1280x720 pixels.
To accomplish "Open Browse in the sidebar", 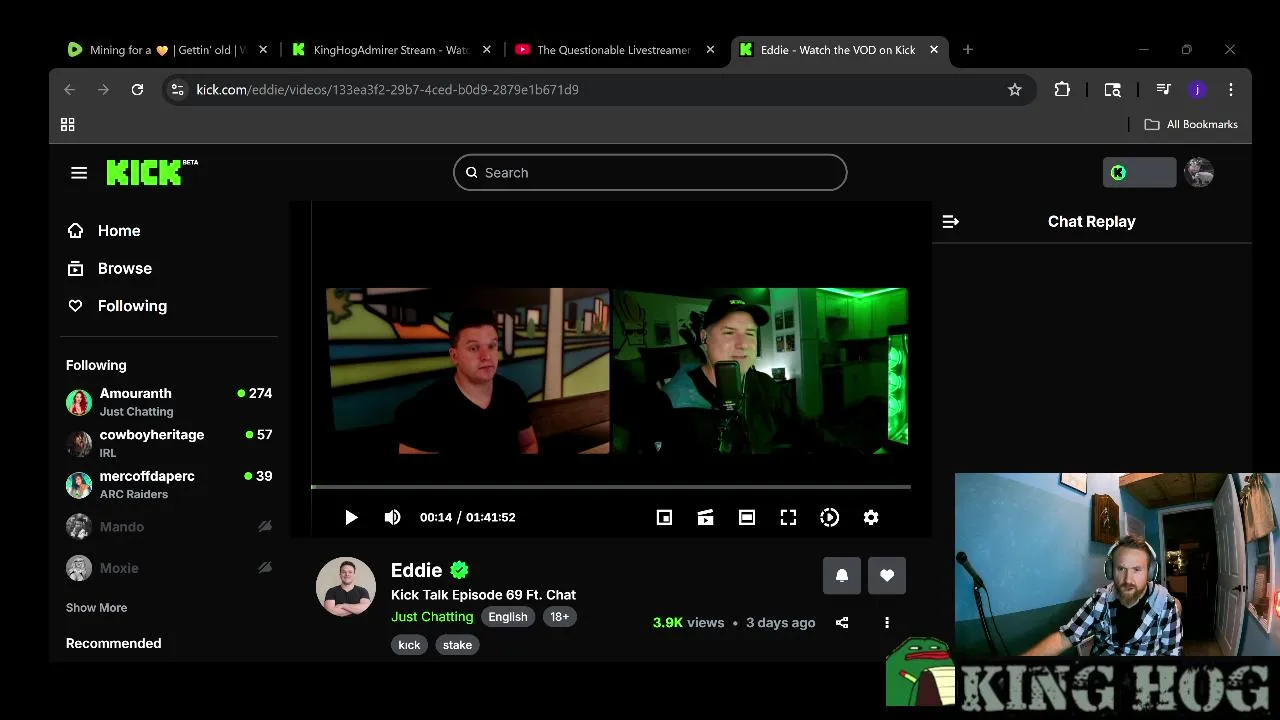I will click(x=110, y=269).
